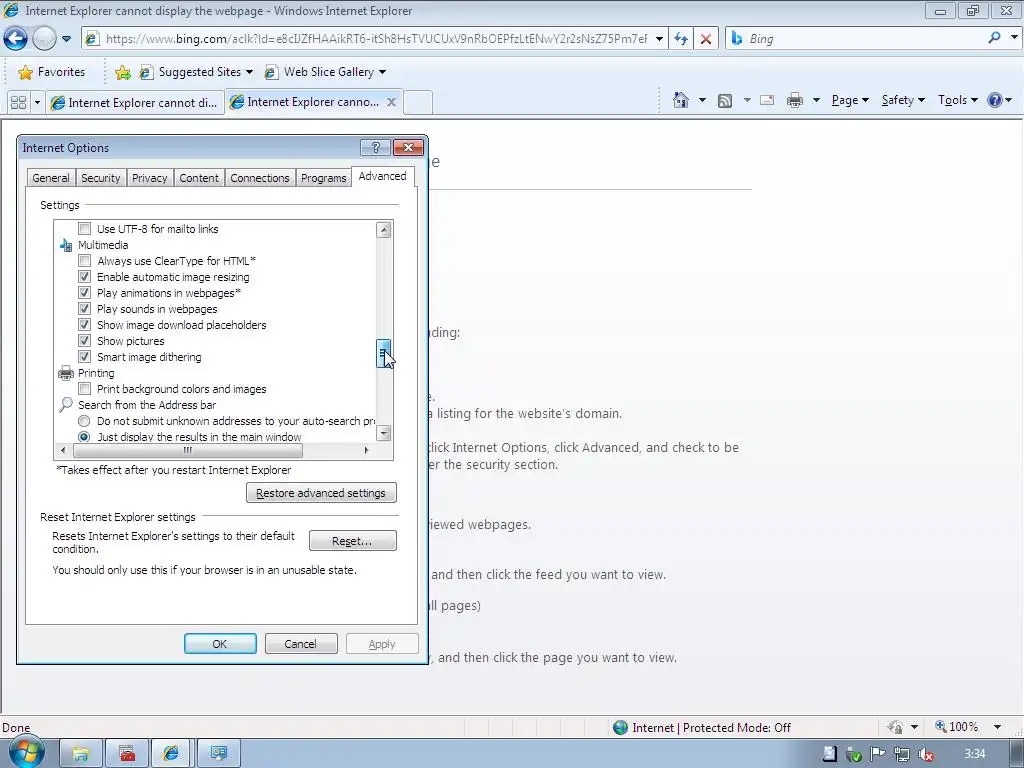Open the Quick Tabs grid icon
This screenshot has height=768, width=1024.
18,103
